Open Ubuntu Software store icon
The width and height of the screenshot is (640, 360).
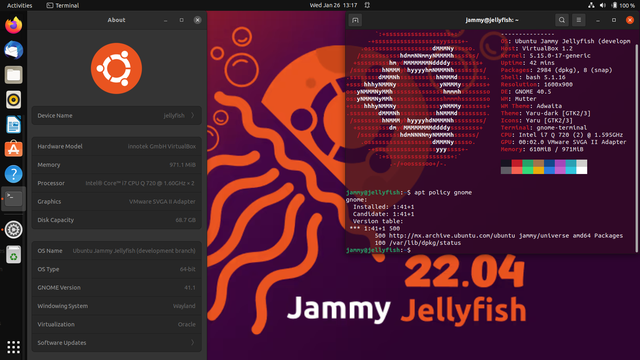coord(13,149)
